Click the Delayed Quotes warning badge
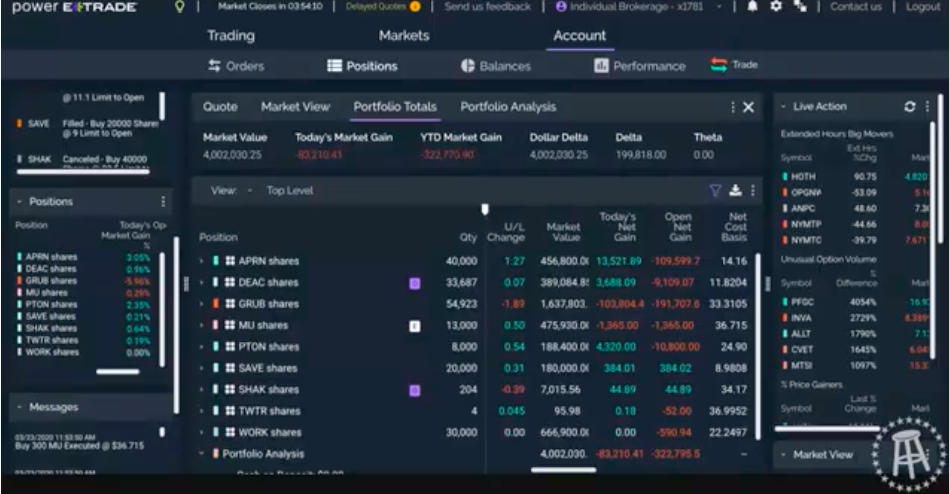The image size is (949, 494). pyautogui.click(x=415, y=7)
